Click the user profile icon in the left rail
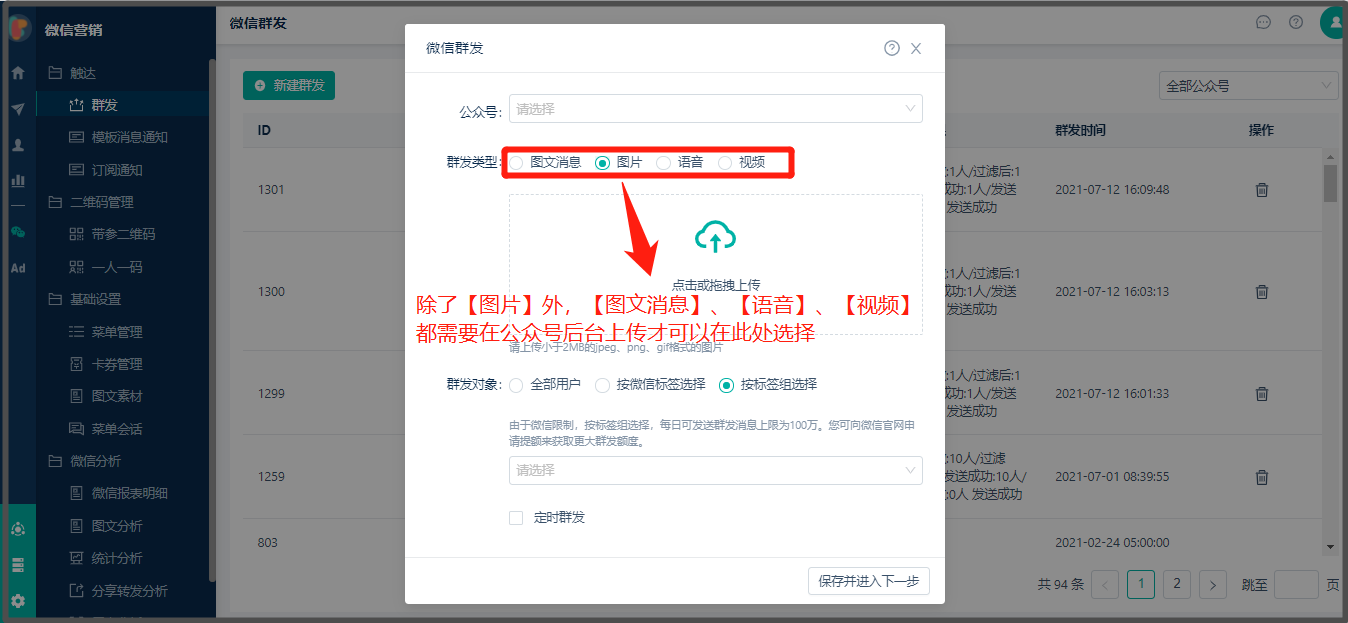This screenshot has width=1348, height=623. point(18,145)
